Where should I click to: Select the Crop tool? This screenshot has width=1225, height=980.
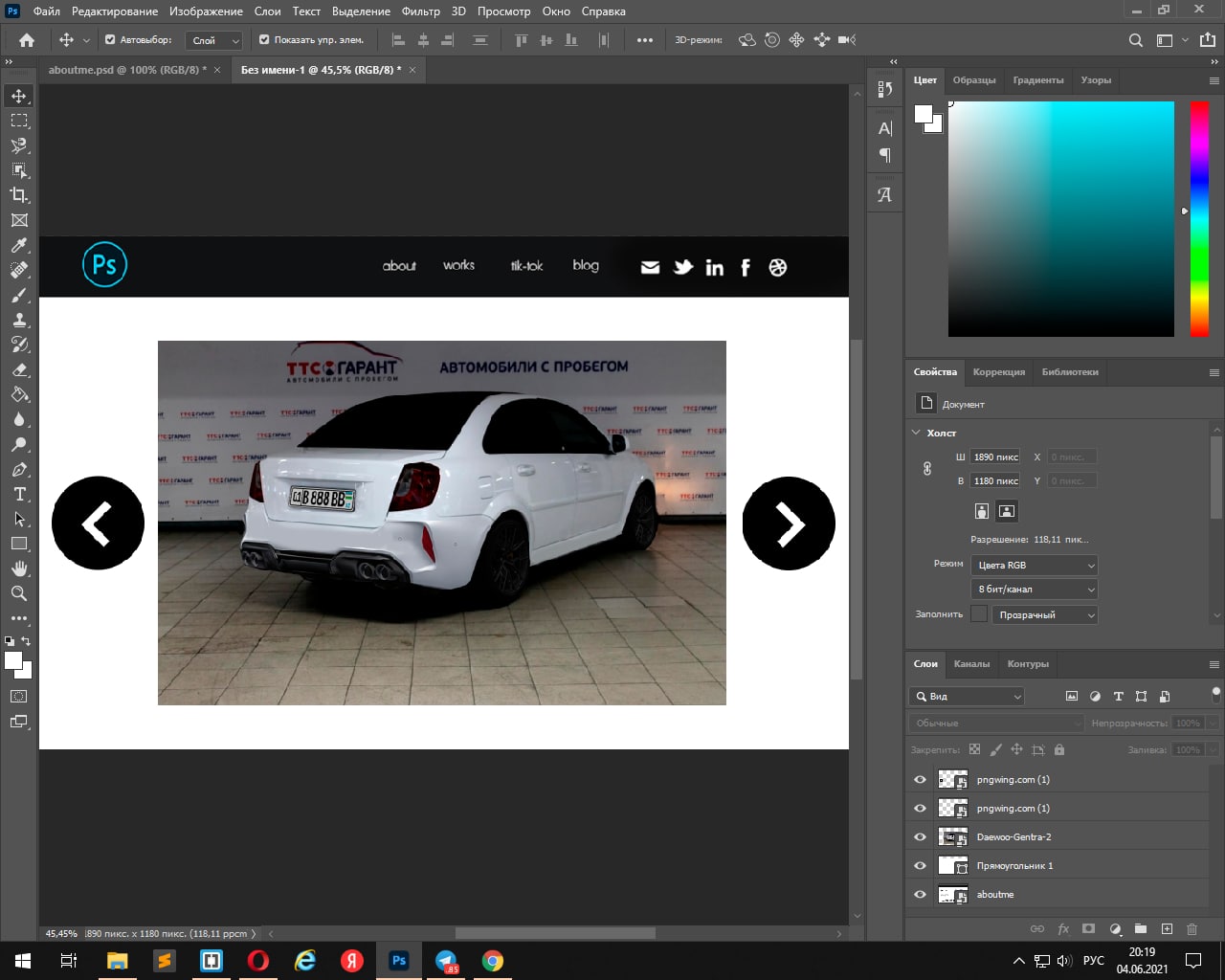[x=19, y=195]
